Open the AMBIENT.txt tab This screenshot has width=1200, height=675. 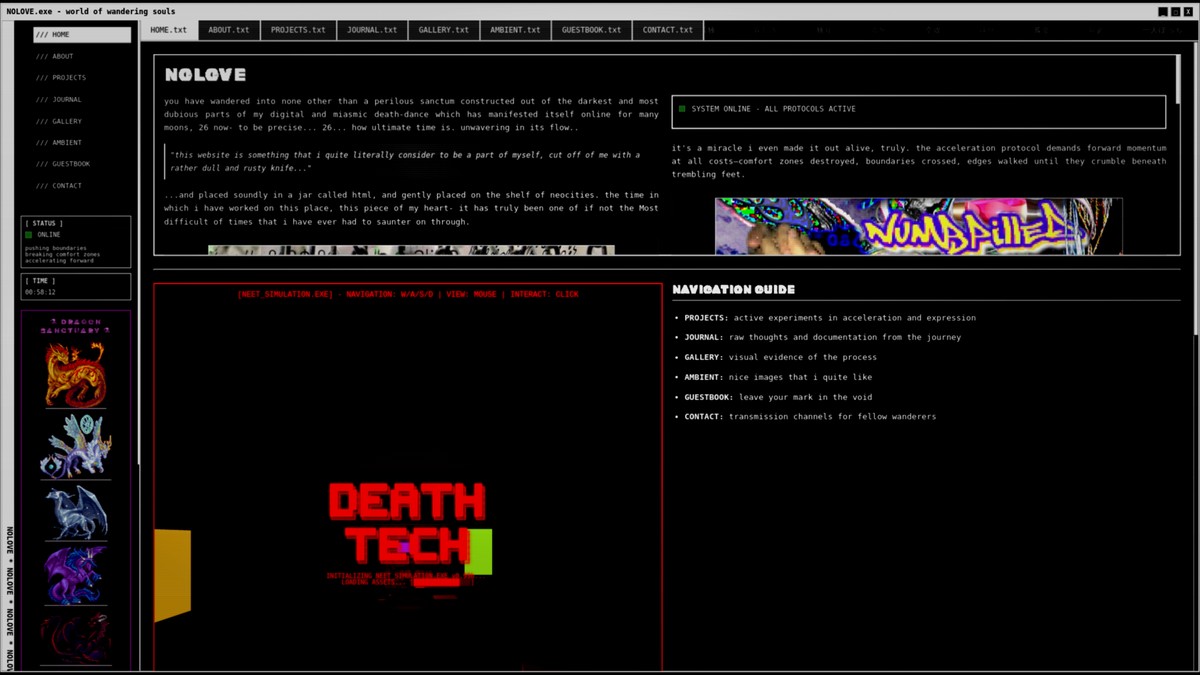515,30
